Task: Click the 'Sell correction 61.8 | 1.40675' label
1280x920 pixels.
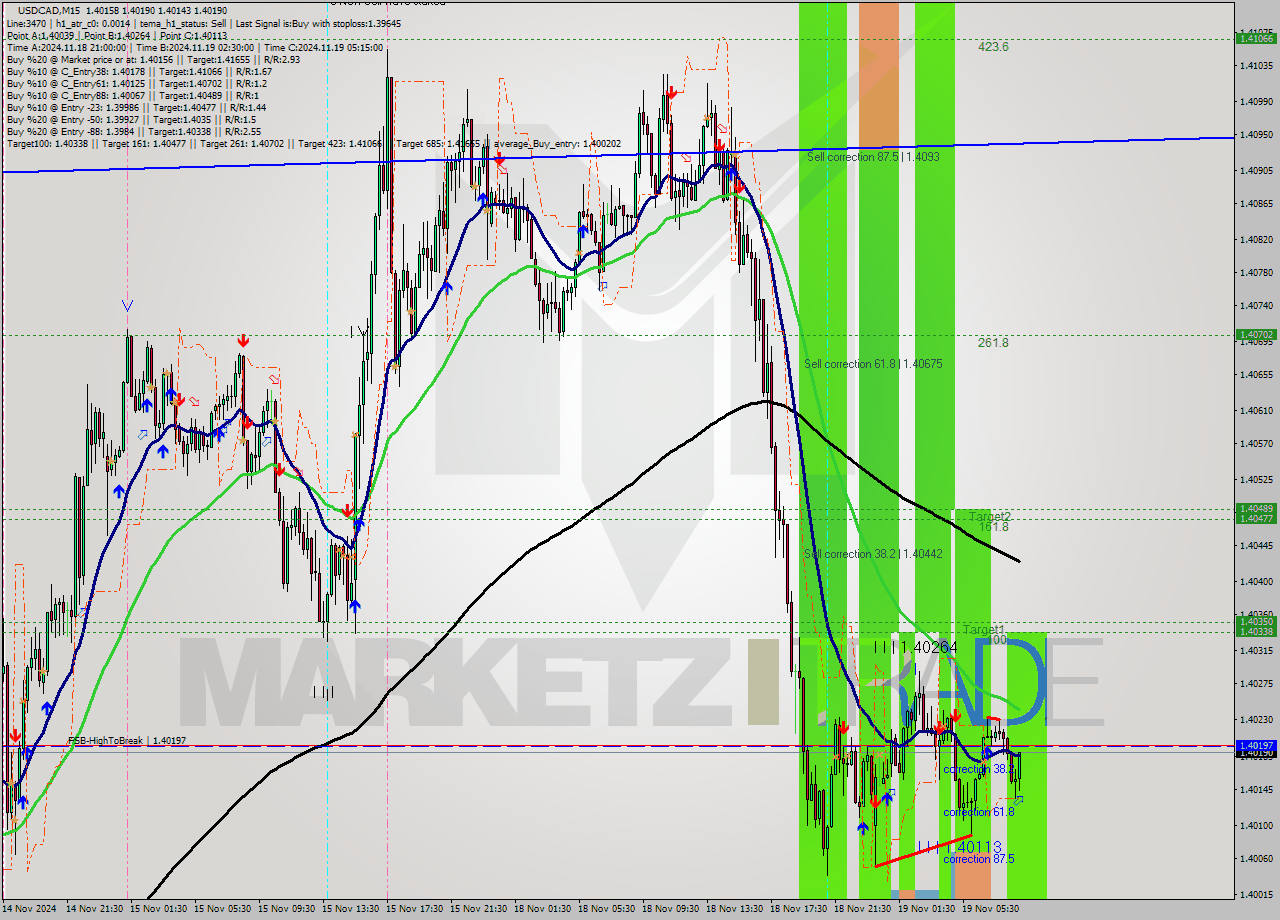Action: click(x=873, y=364)
